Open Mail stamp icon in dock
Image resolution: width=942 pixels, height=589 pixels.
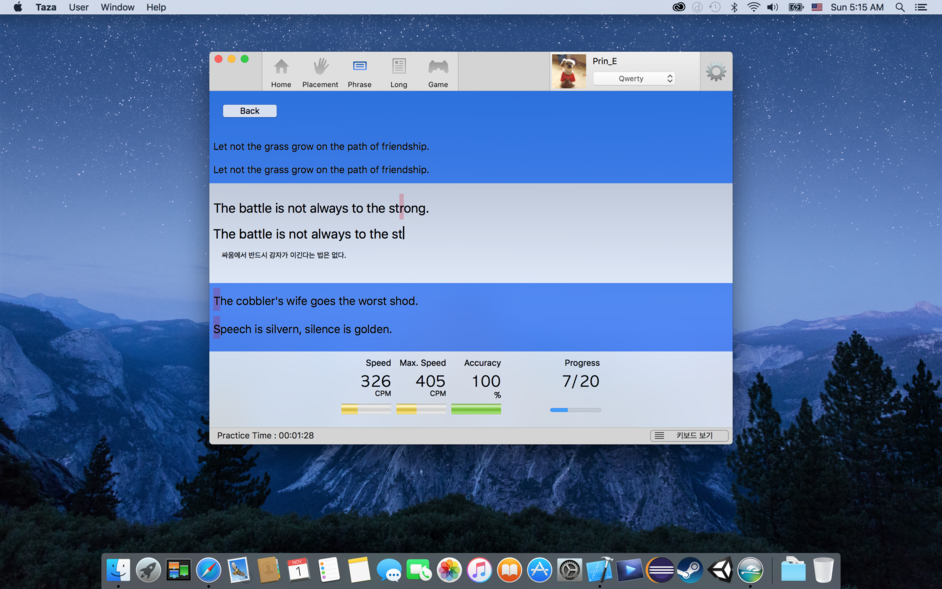coord(239,570)
